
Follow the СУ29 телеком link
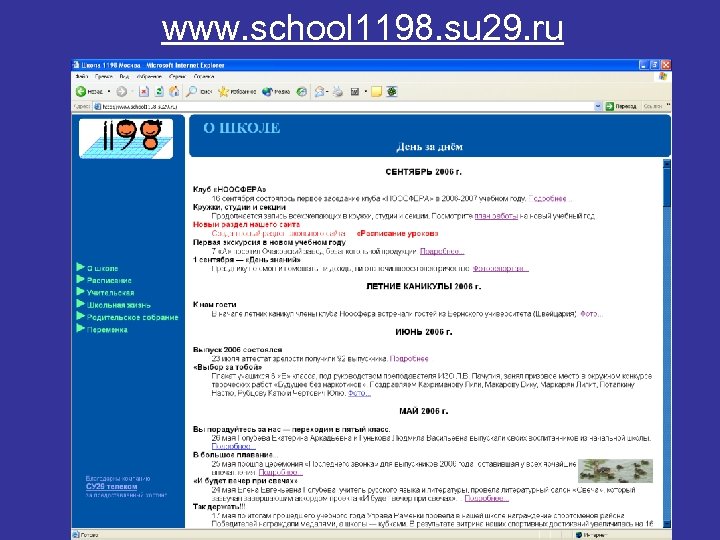(112, 486)
